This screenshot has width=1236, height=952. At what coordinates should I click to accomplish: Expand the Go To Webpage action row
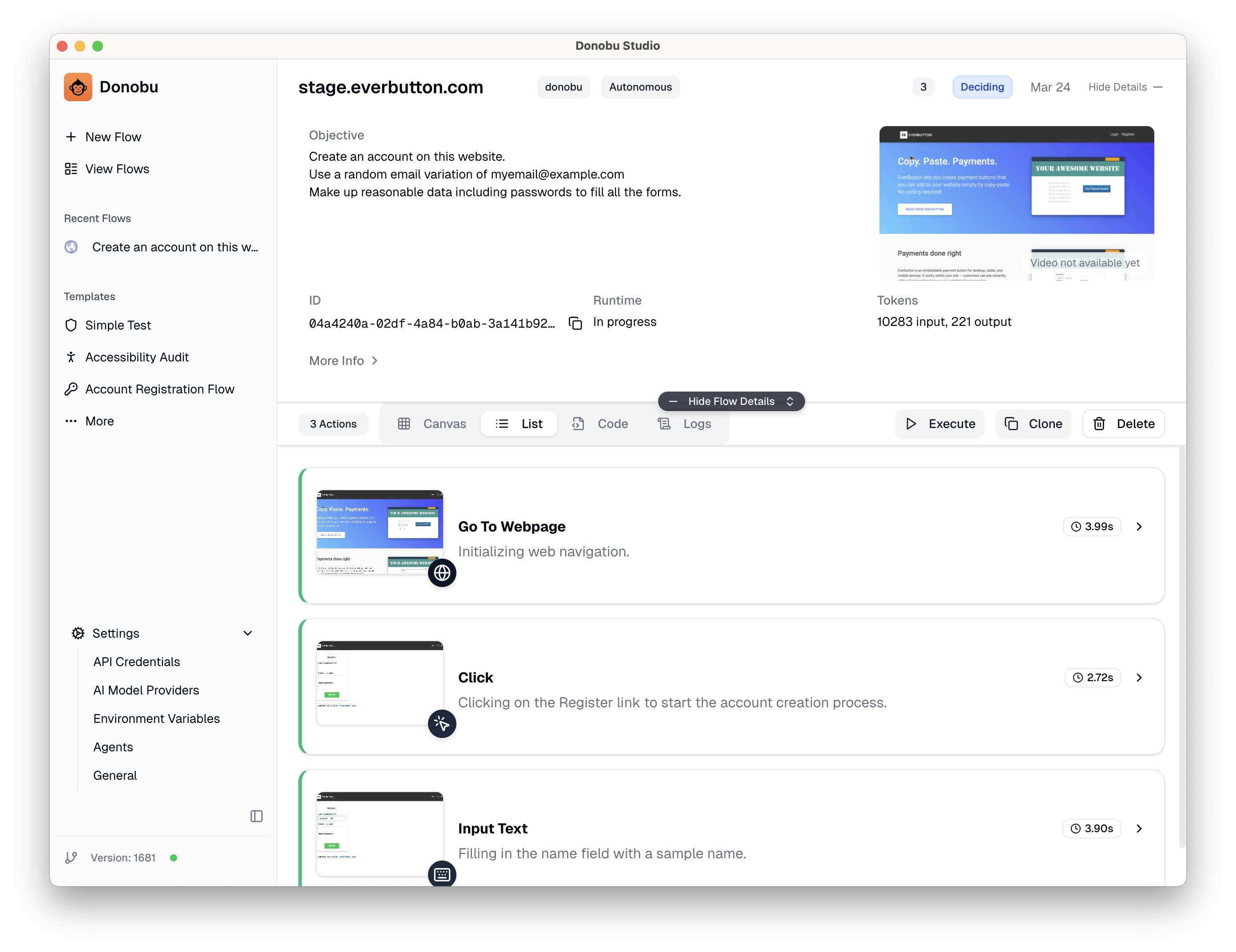(1139, 526)
